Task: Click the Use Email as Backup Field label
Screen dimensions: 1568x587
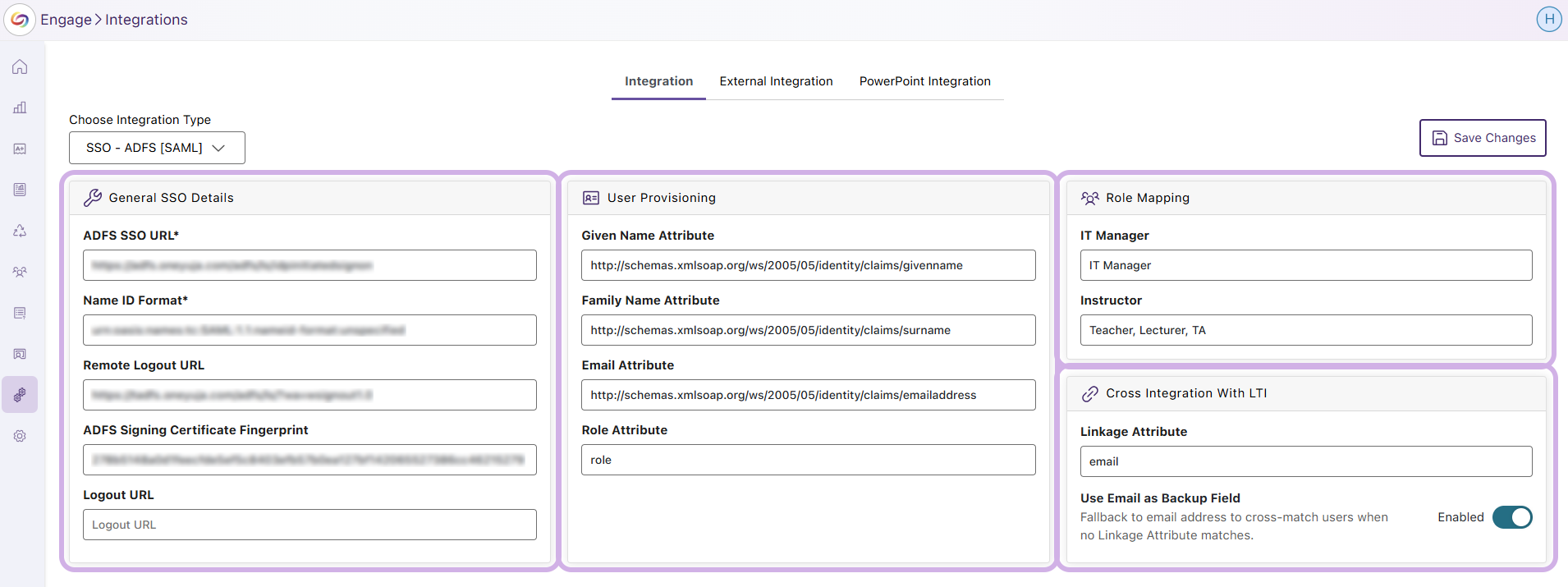Action: [x=1160, y=498]
